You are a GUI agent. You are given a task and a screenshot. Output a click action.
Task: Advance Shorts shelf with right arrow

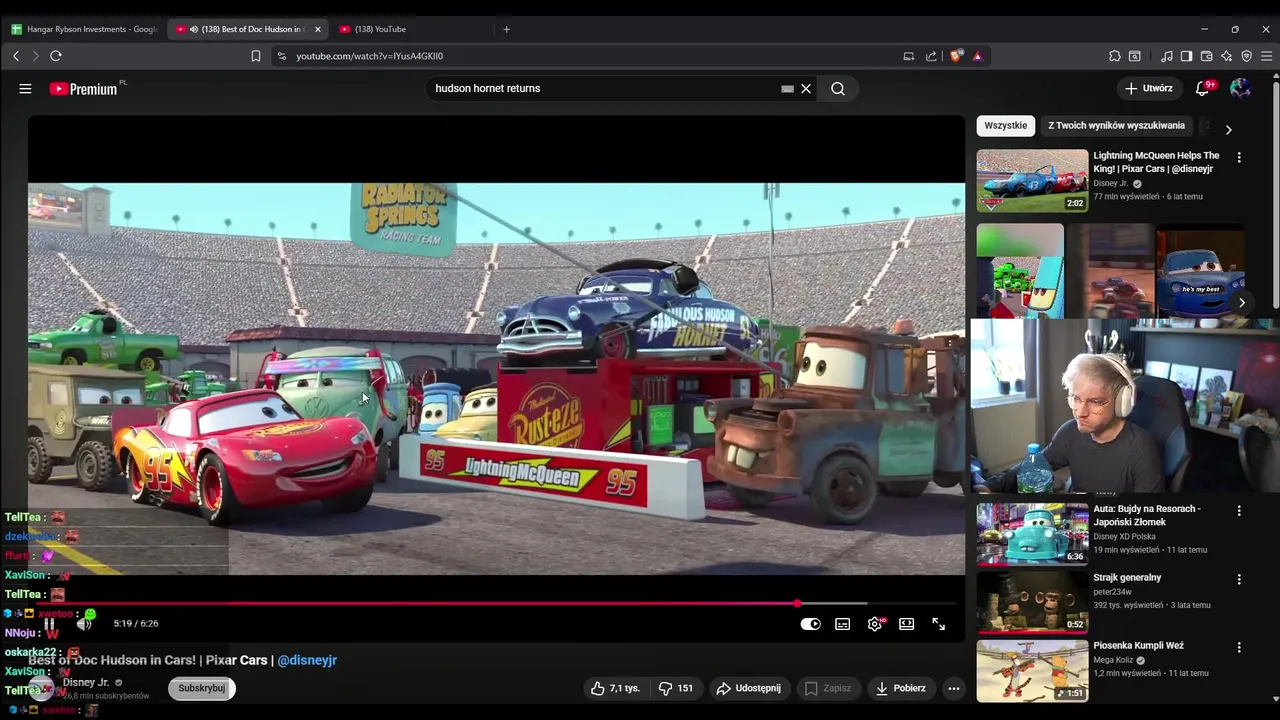click(1242, 302)
